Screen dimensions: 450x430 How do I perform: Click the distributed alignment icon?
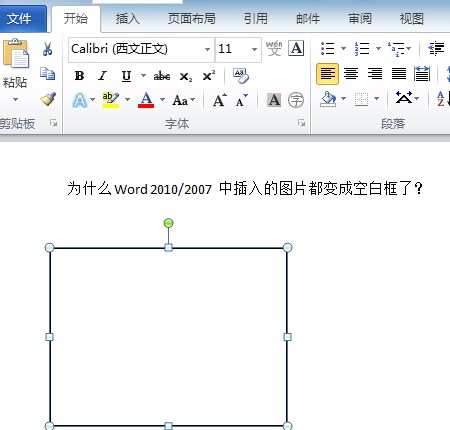click(422, 74)
